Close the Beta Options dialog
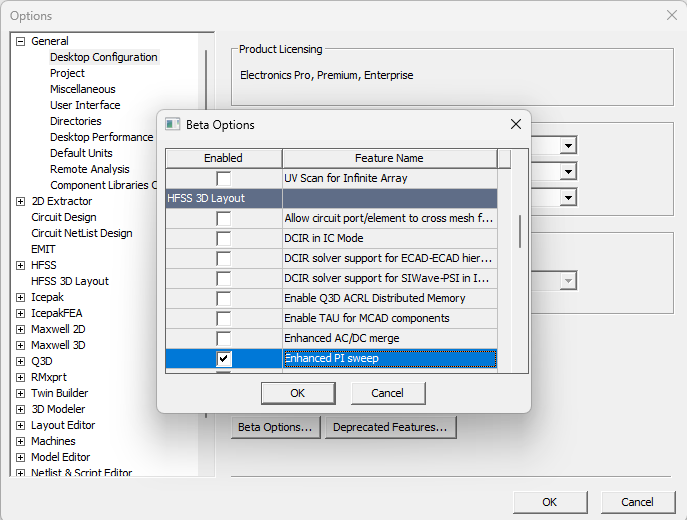The width and height of the screenshot is (687, 520). coord(516,124)
